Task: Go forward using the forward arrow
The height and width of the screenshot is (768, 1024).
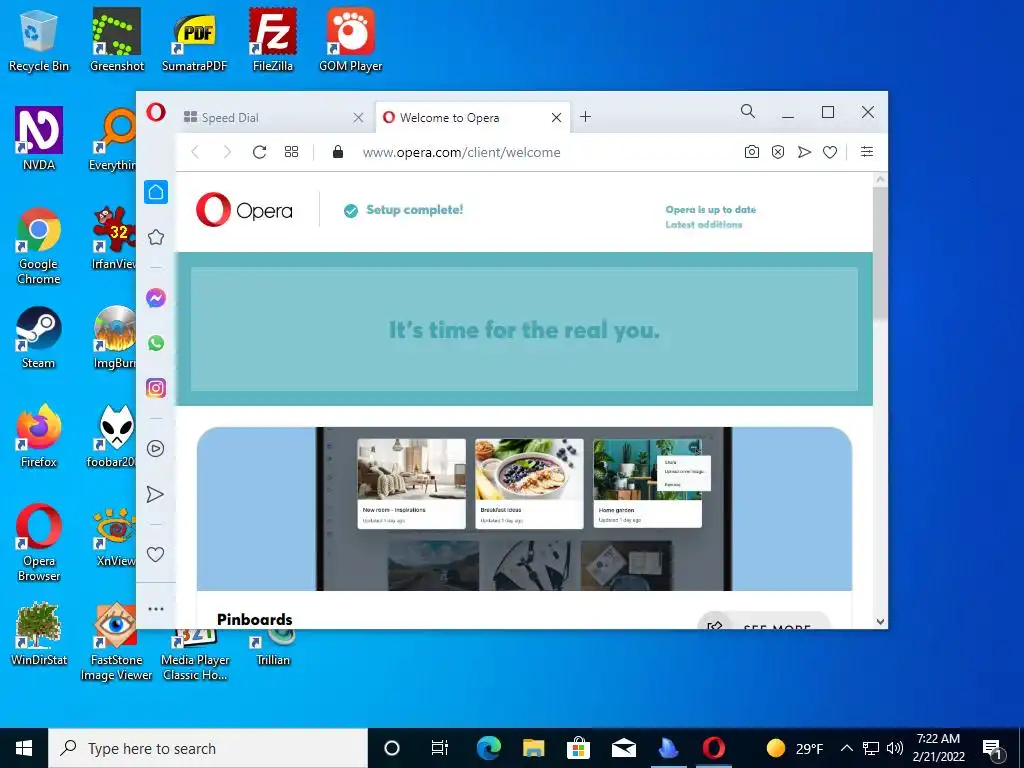Action: click(227, 152)
